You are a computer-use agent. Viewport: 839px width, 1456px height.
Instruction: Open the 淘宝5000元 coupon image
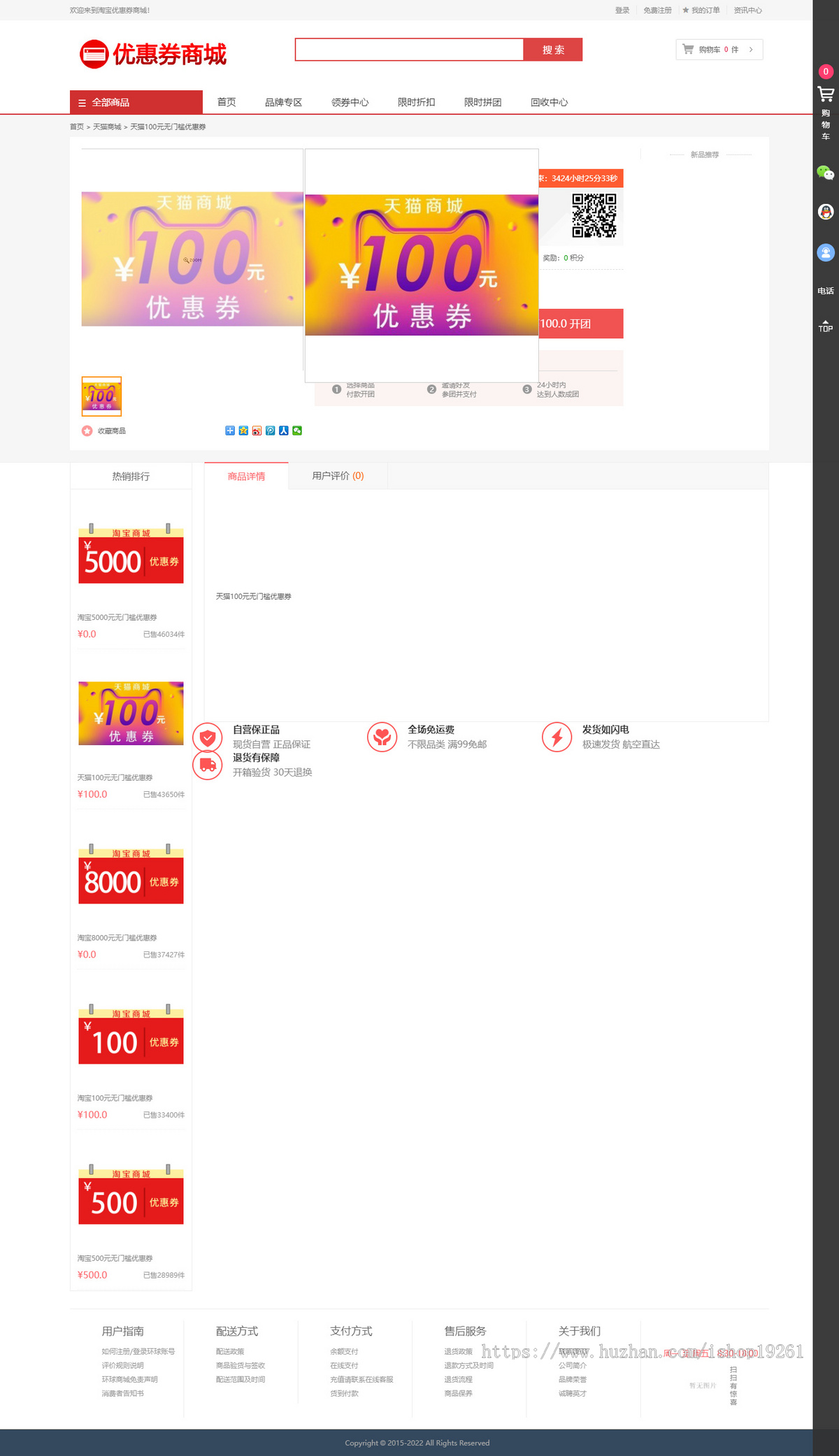(x=131, y=554)
